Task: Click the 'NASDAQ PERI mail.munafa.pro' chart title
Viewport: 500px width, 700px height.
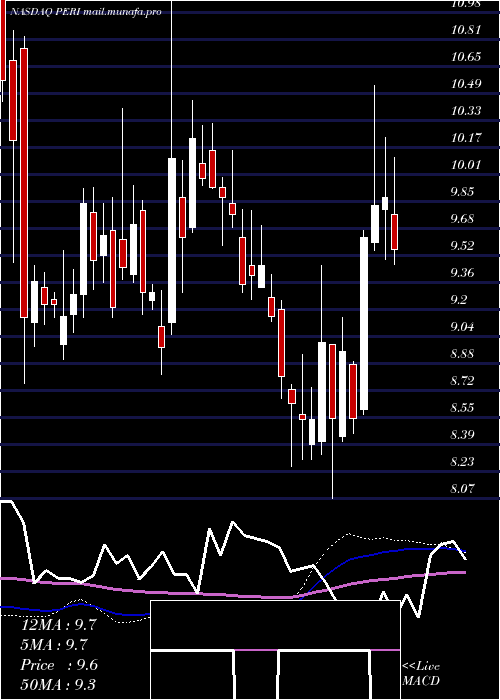Action: click(x=85, y=12)
